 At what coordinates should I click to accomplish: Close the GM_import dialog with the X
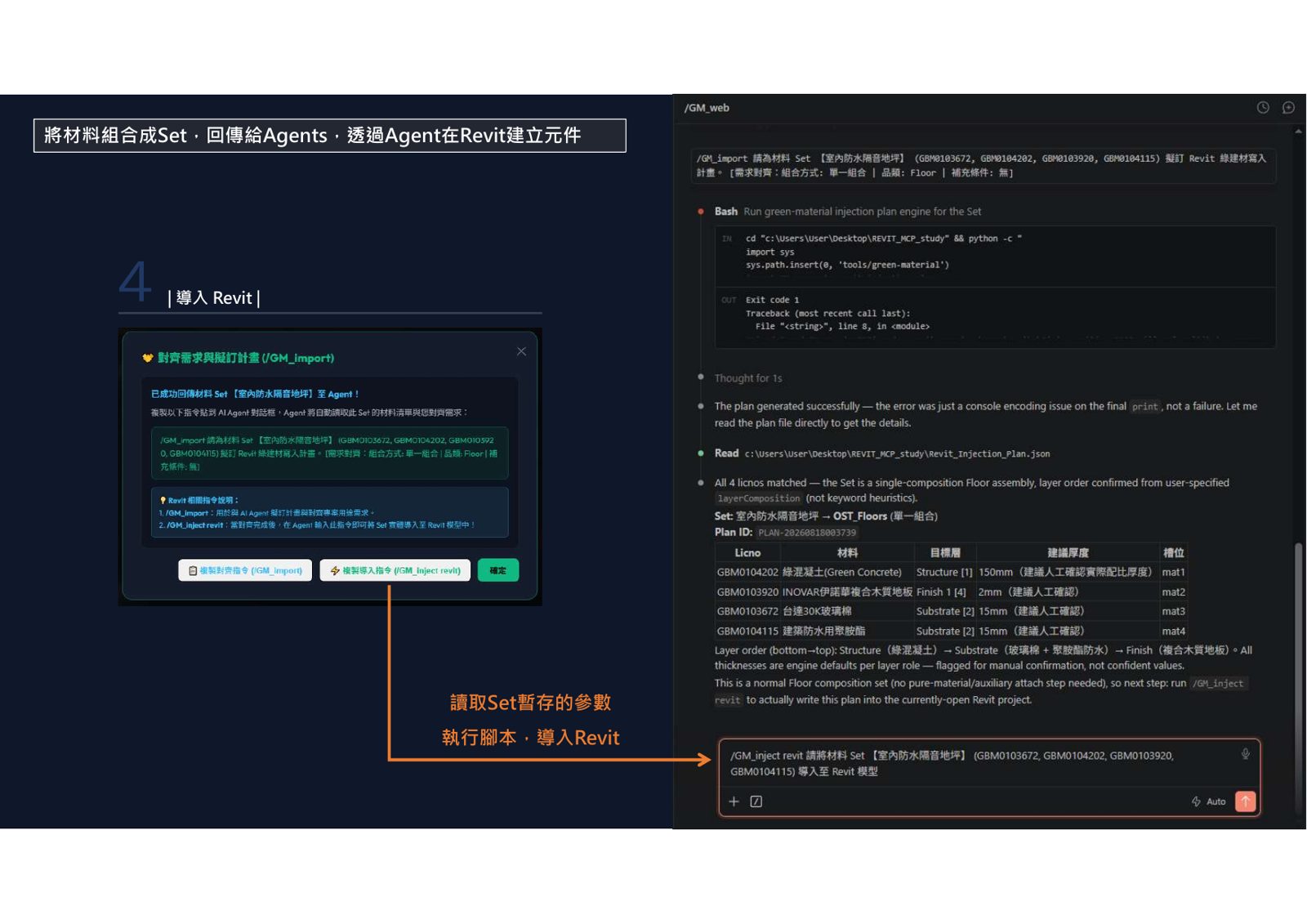[521, 351]
